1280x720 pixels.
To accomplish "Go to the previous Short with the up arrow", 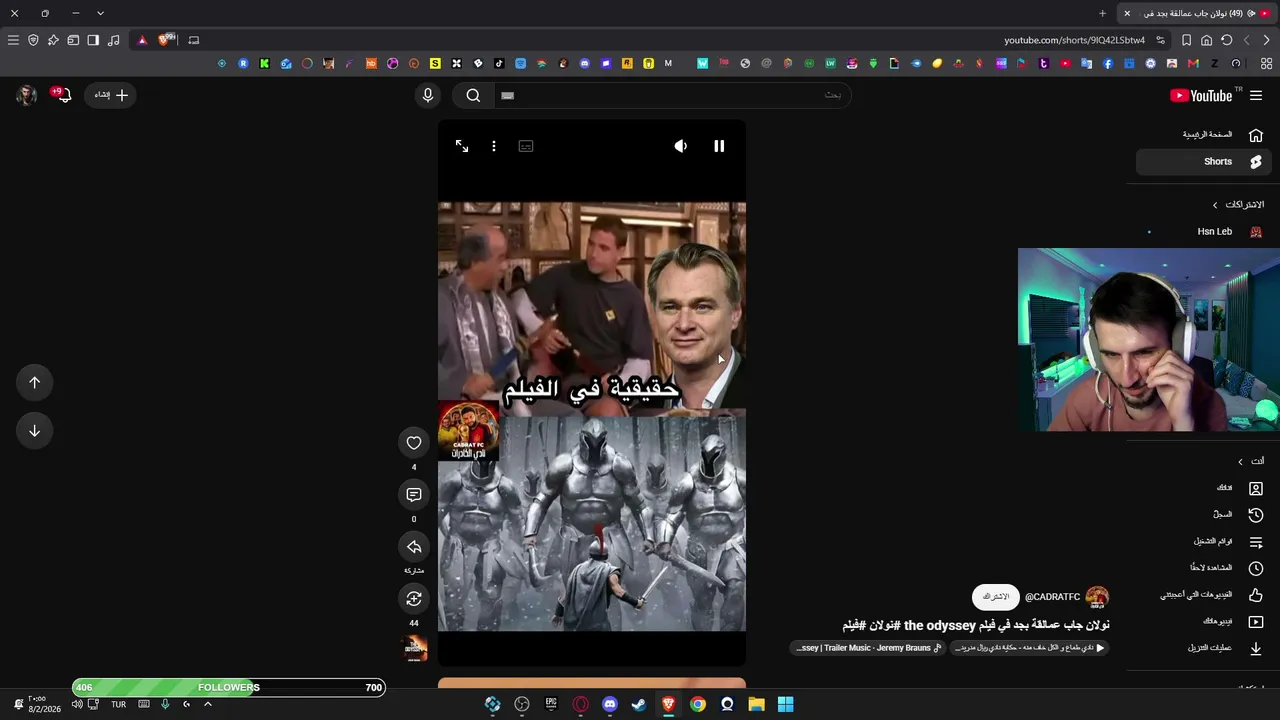I will tap(34, 382).
